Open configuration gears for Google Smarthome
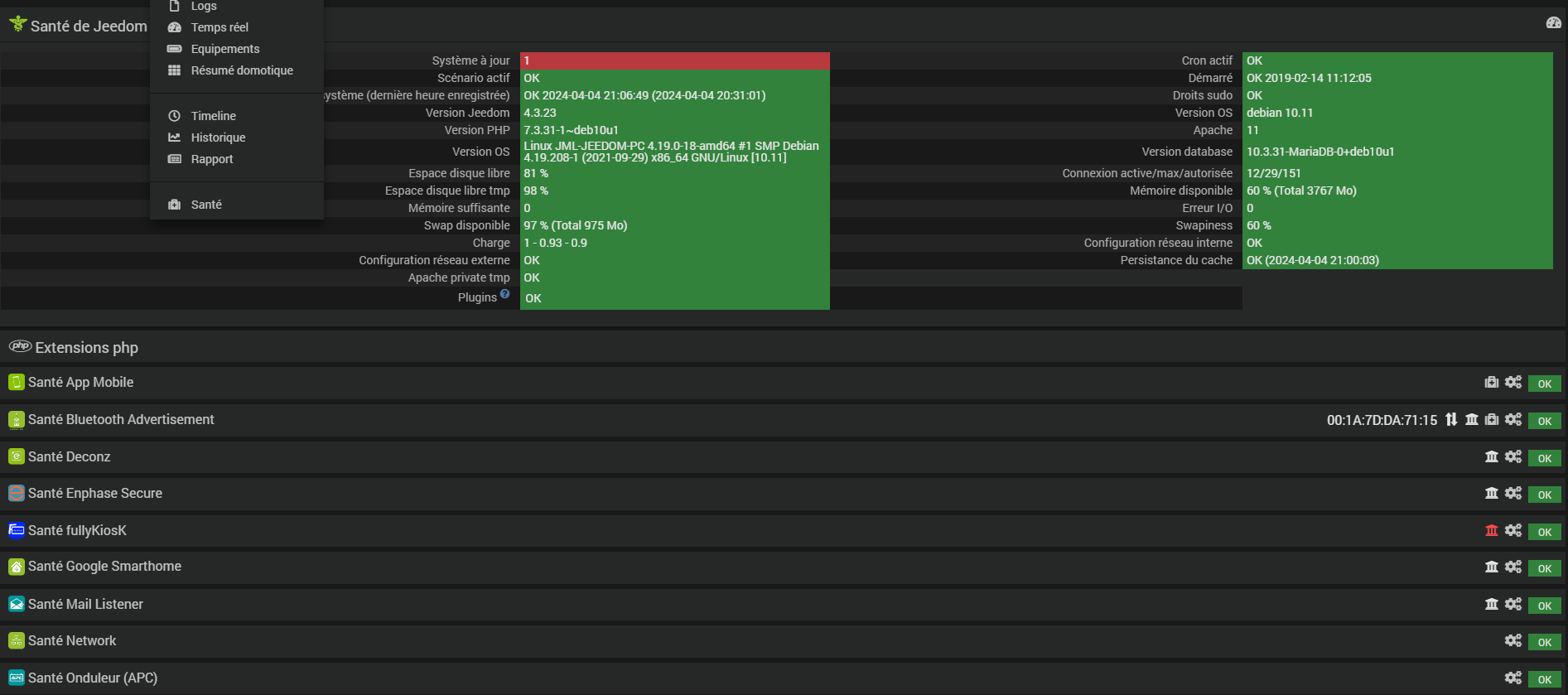1568x695 pixels. click(1513, 567)
